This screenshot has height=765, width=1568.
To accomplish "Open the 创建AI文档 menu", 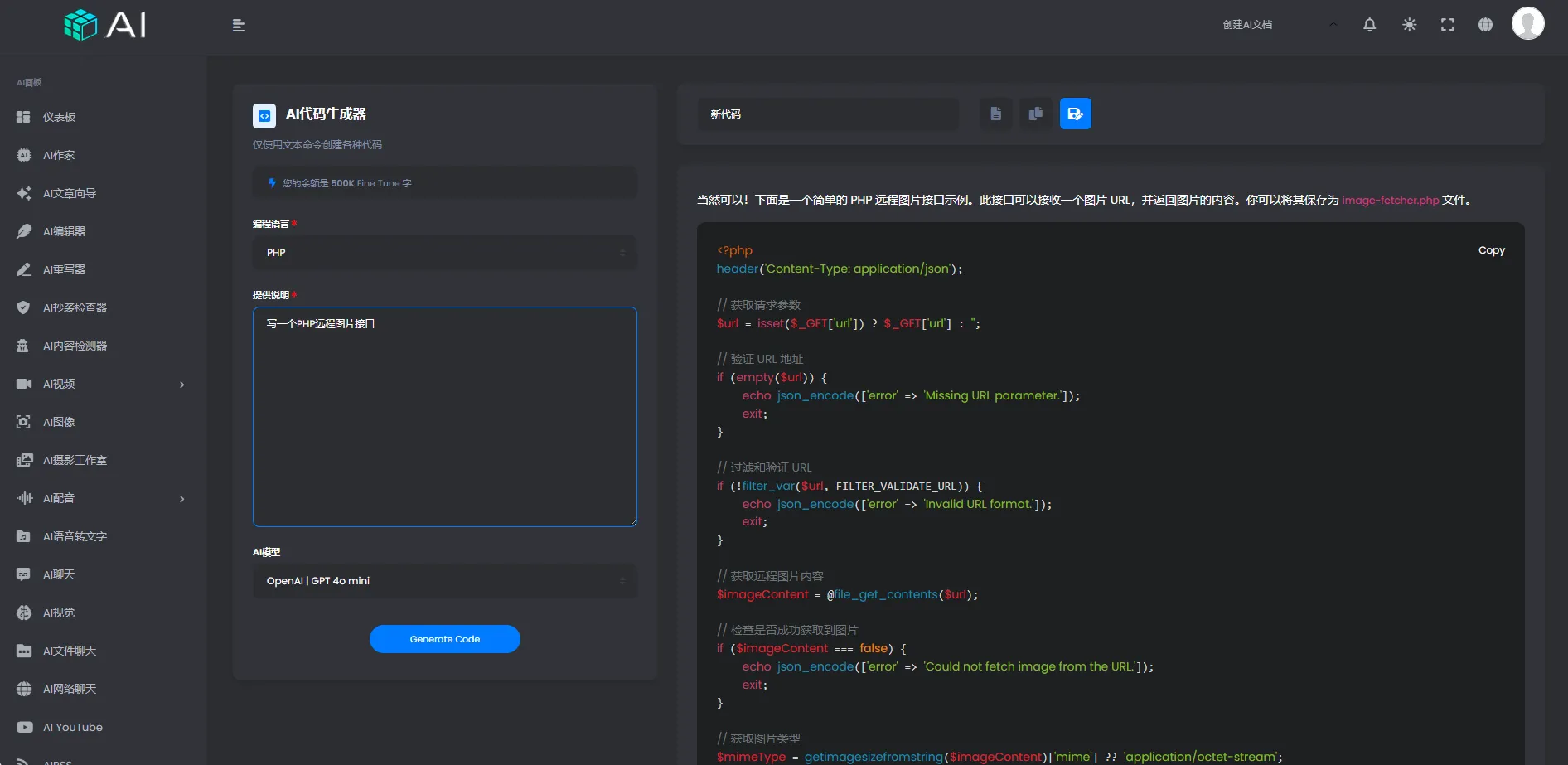I will coord(1248,24).
